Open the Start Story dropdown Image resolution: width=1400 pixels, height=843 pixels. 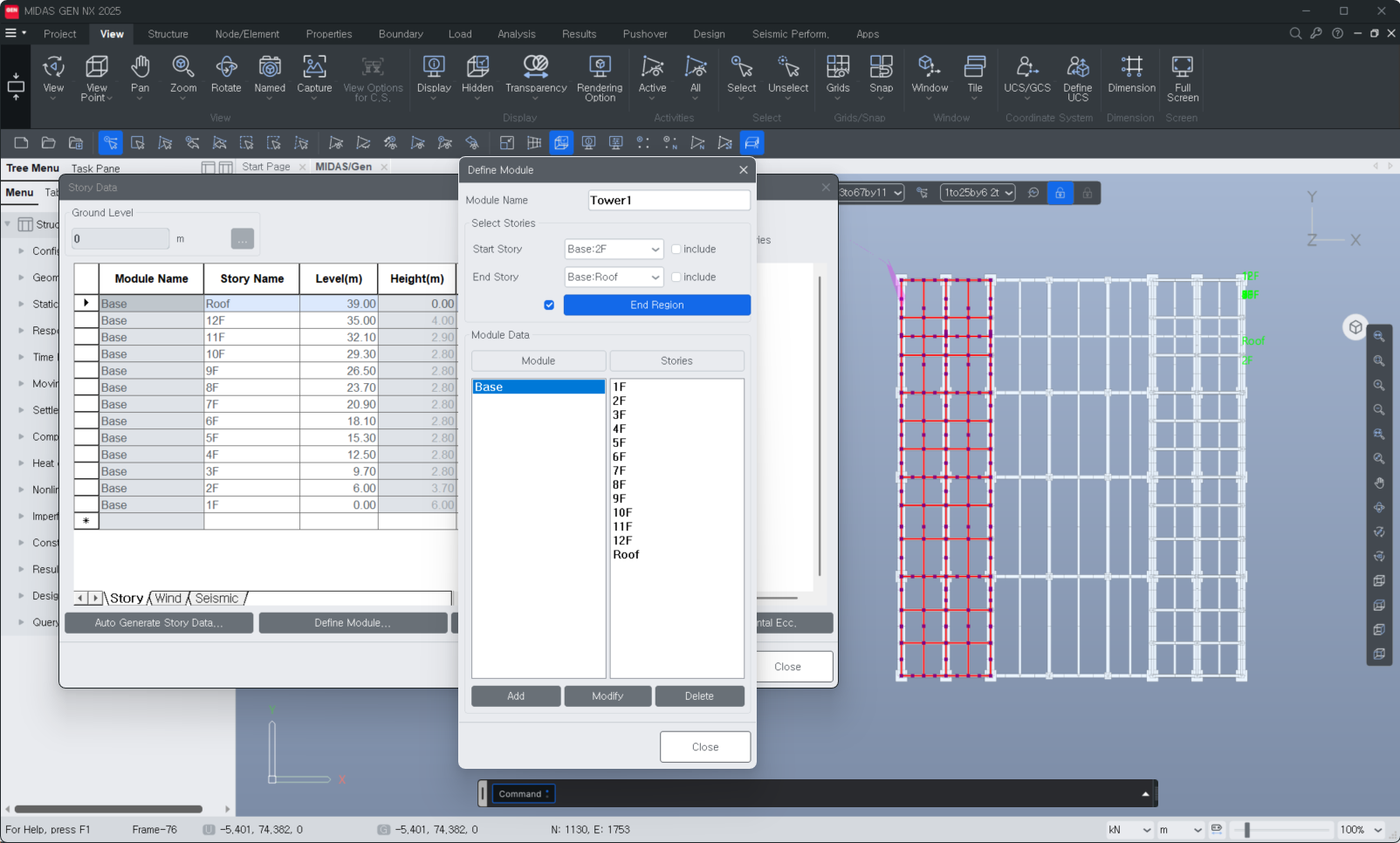(x=614, y=250)
